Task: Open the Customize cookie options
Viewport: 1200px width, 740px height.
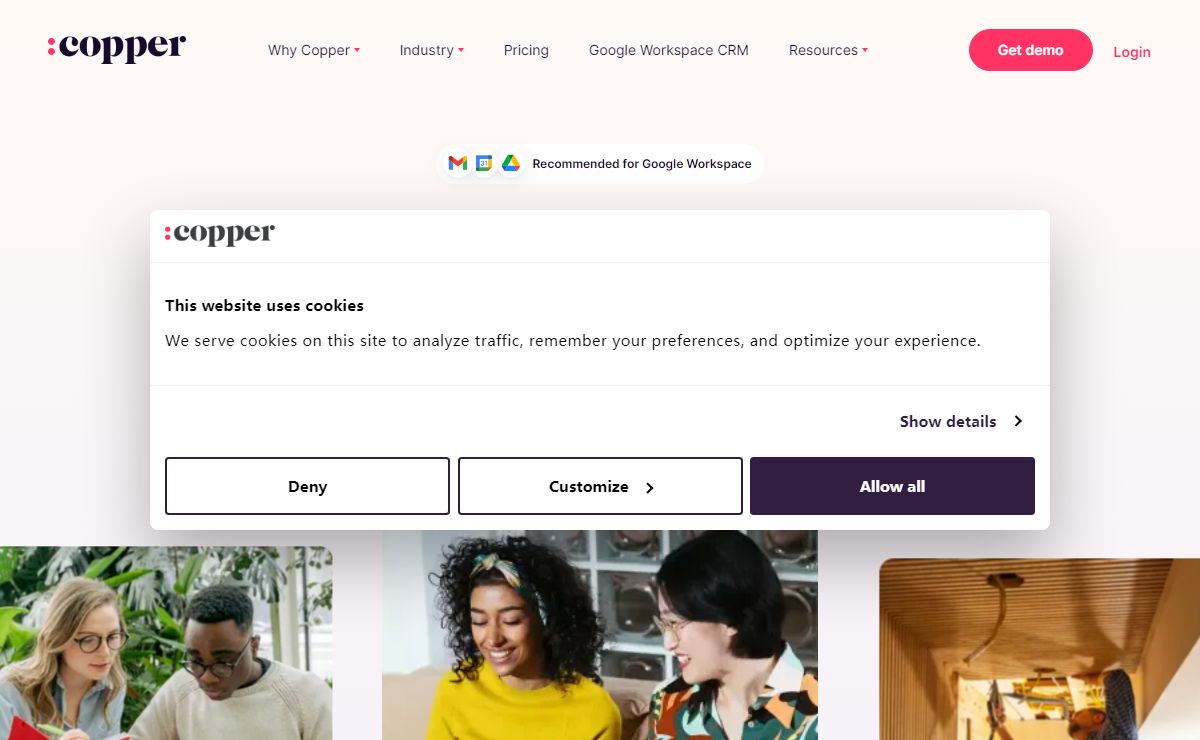Action: click(600, 486)
